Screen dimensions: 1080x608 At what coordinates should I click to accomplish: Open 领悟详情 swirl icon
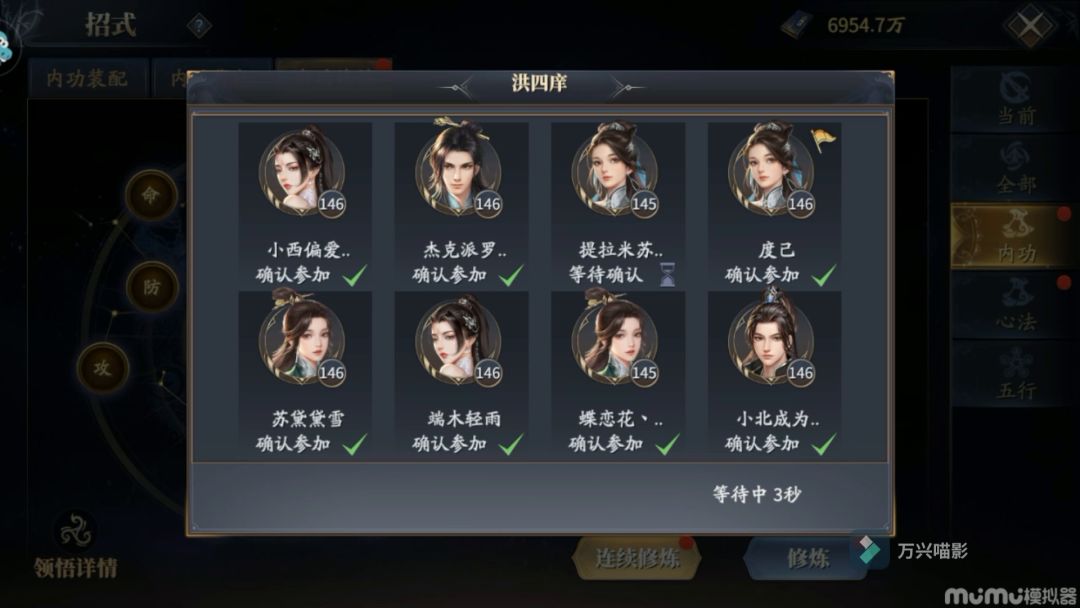tap(76, 533)
